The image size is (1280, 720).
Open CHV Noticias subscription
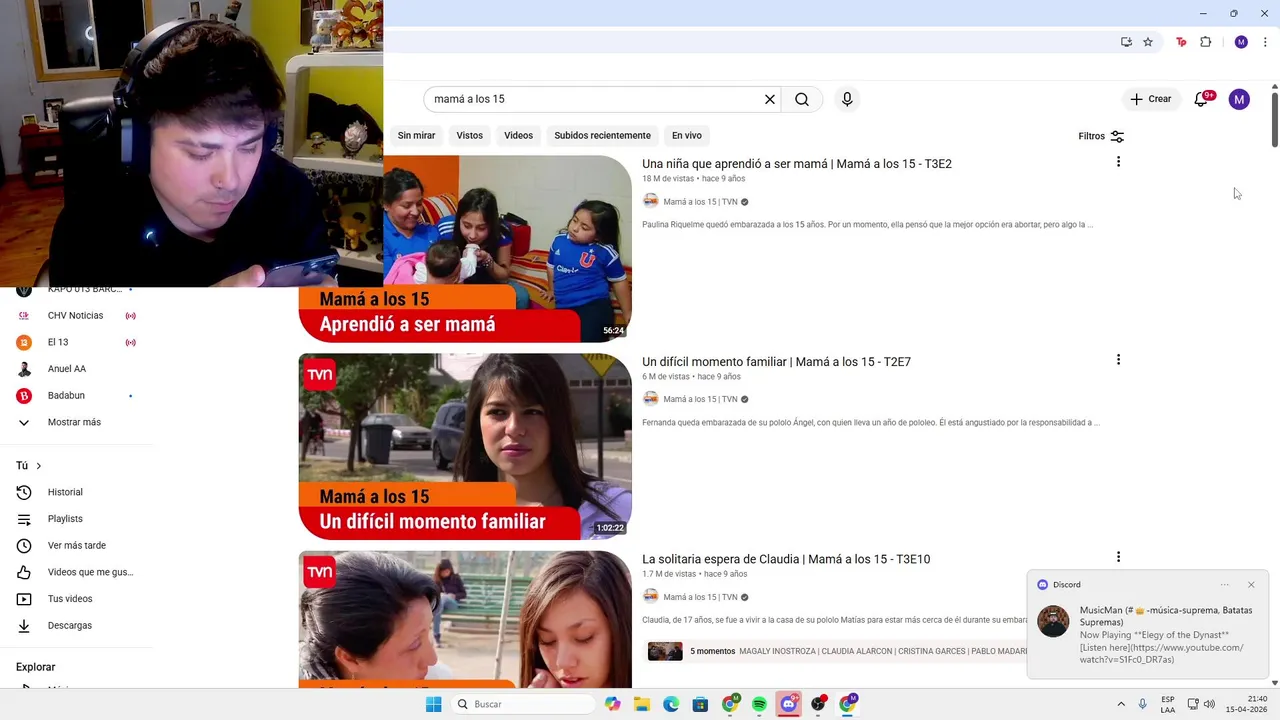point(76,315)
